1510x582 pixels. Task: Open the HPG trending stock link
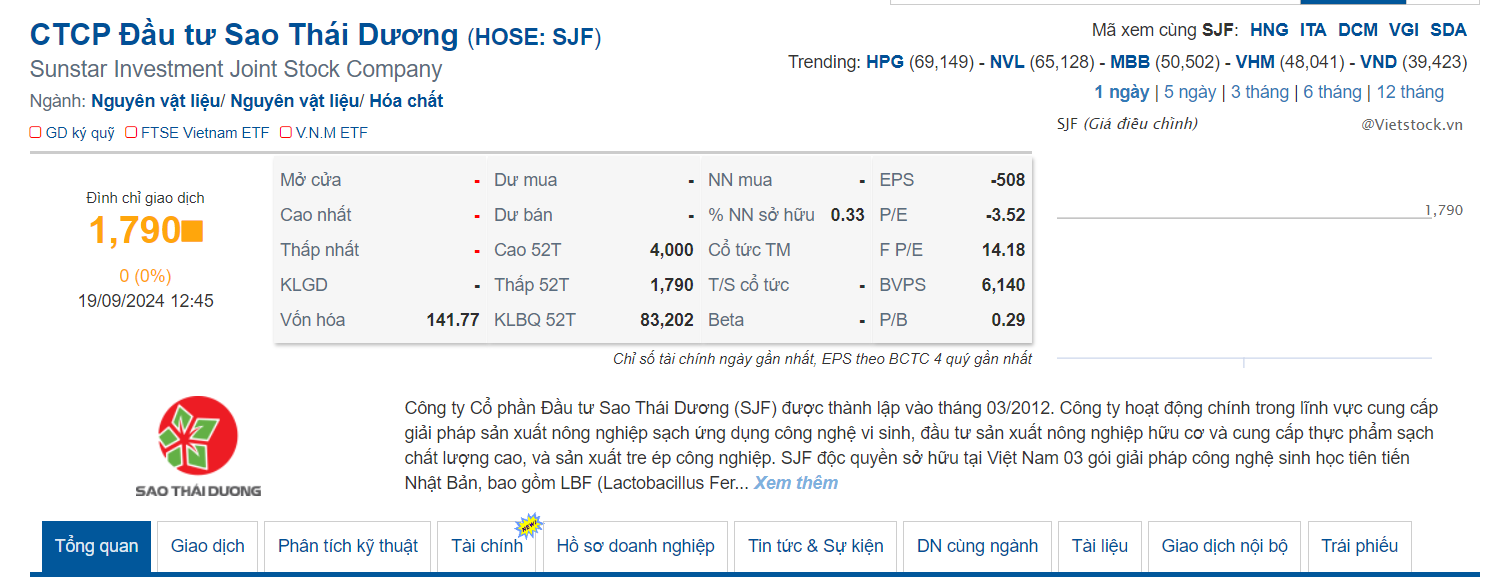pyautogui.click(x=885, y=62)
